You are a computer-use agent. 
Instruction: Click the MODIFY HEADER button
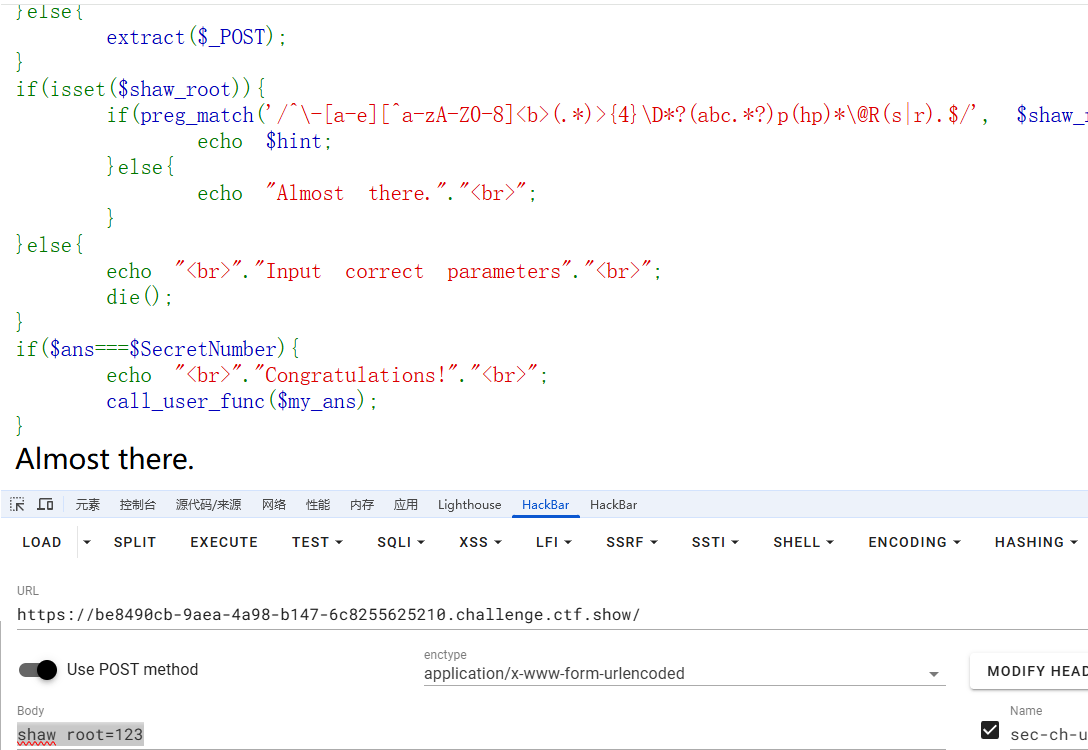point(1030,671)
